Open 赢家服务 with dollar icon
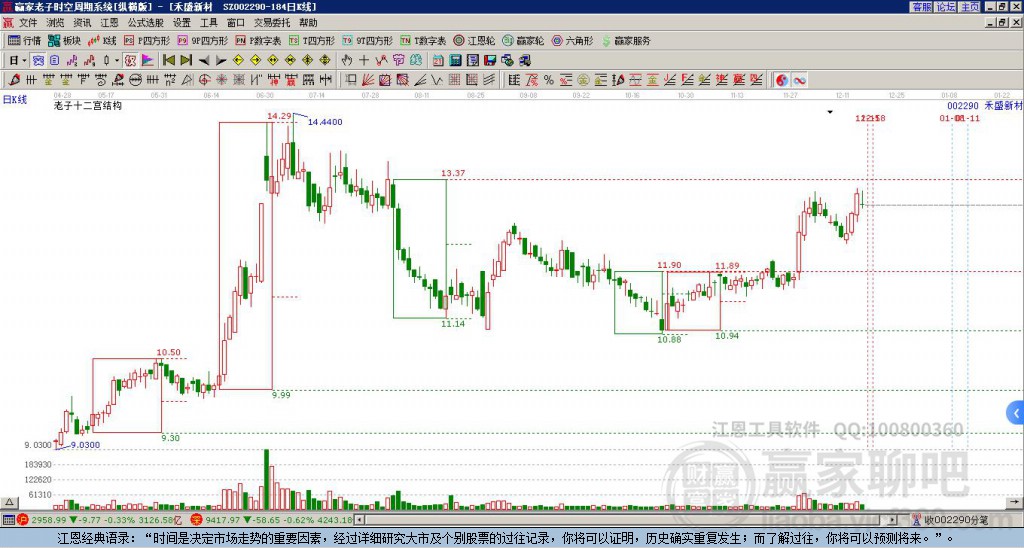 tap(626, 40)
